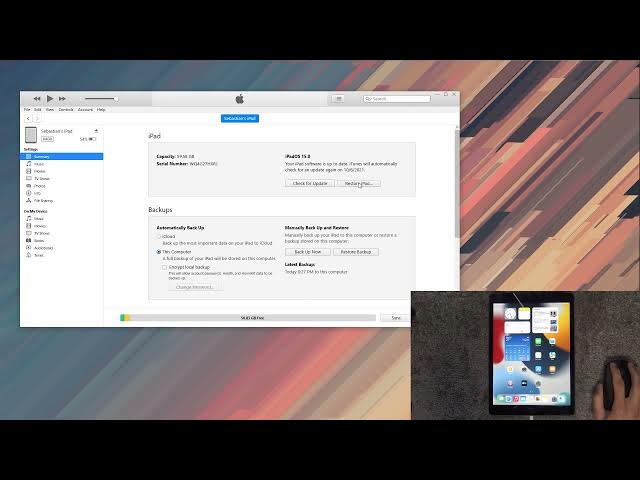Adjust the iTunes volume slider
640x480 pixels.
click(100, 99)
